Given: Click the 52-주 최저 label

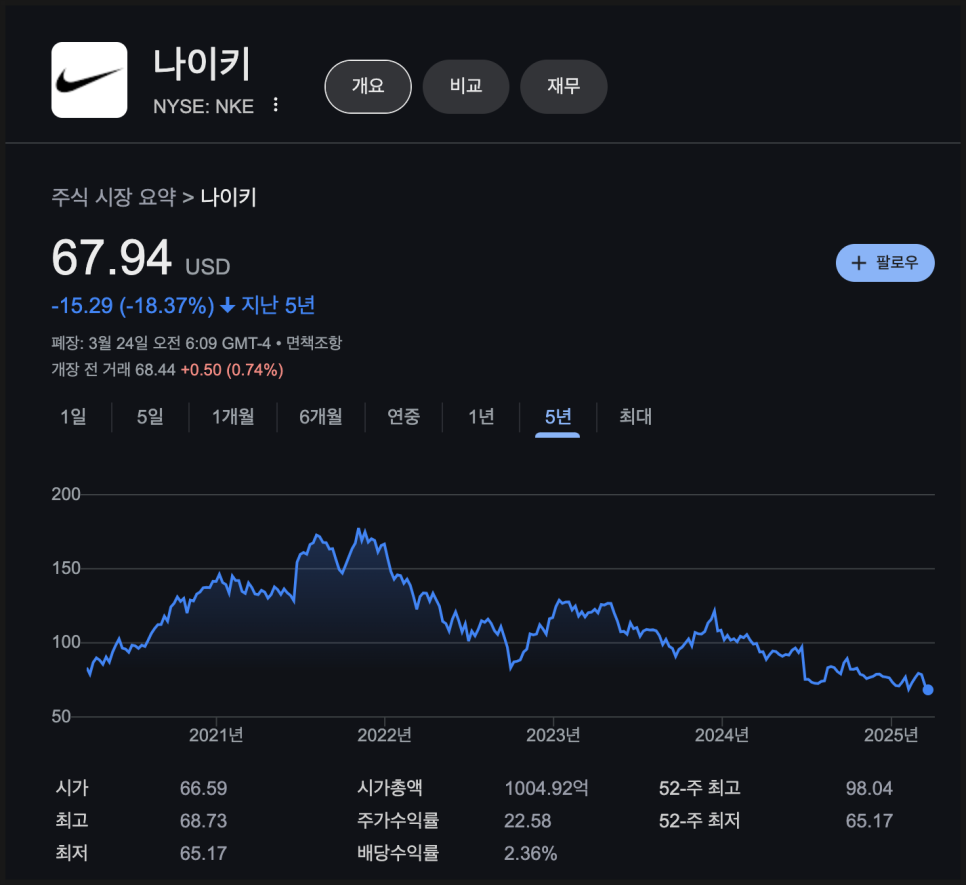Looking at the screenshot, I should [x=699, y=820].
